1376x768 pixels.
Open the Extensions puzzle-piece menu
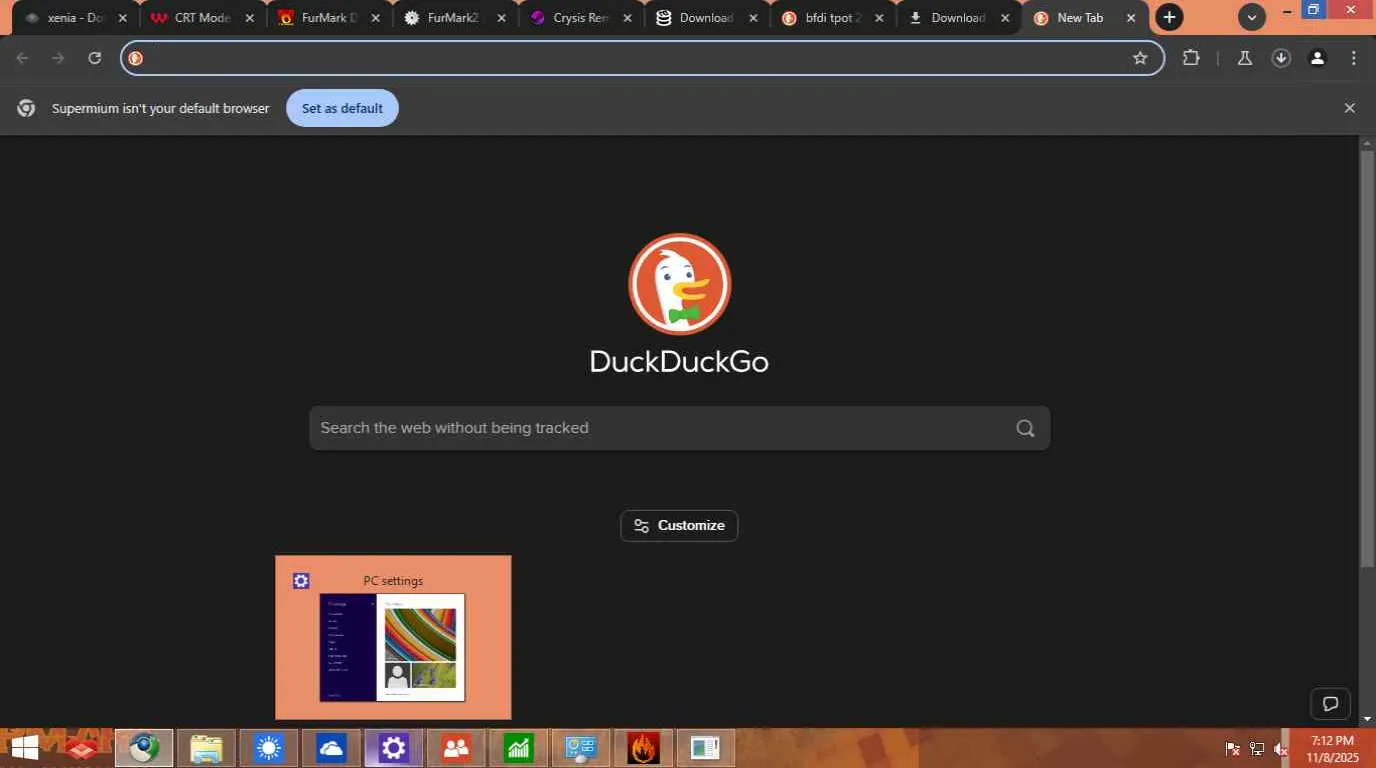click(1191, 58)
